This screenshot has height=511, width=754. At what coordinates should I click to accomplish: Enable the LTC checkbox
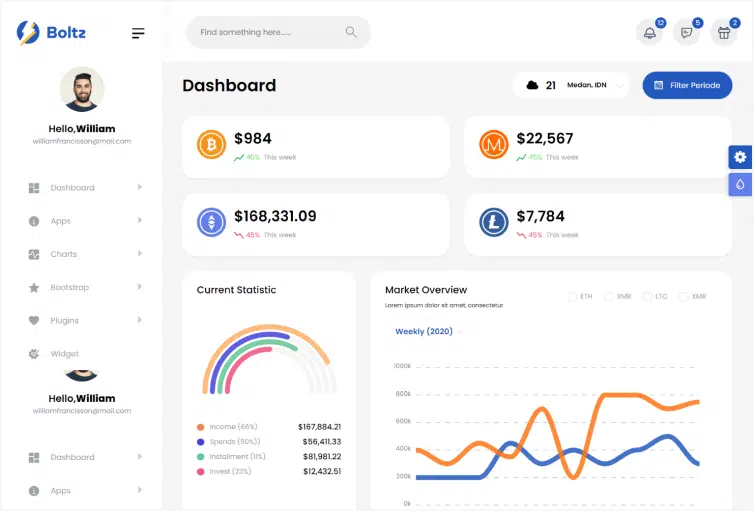pos(647,297)
